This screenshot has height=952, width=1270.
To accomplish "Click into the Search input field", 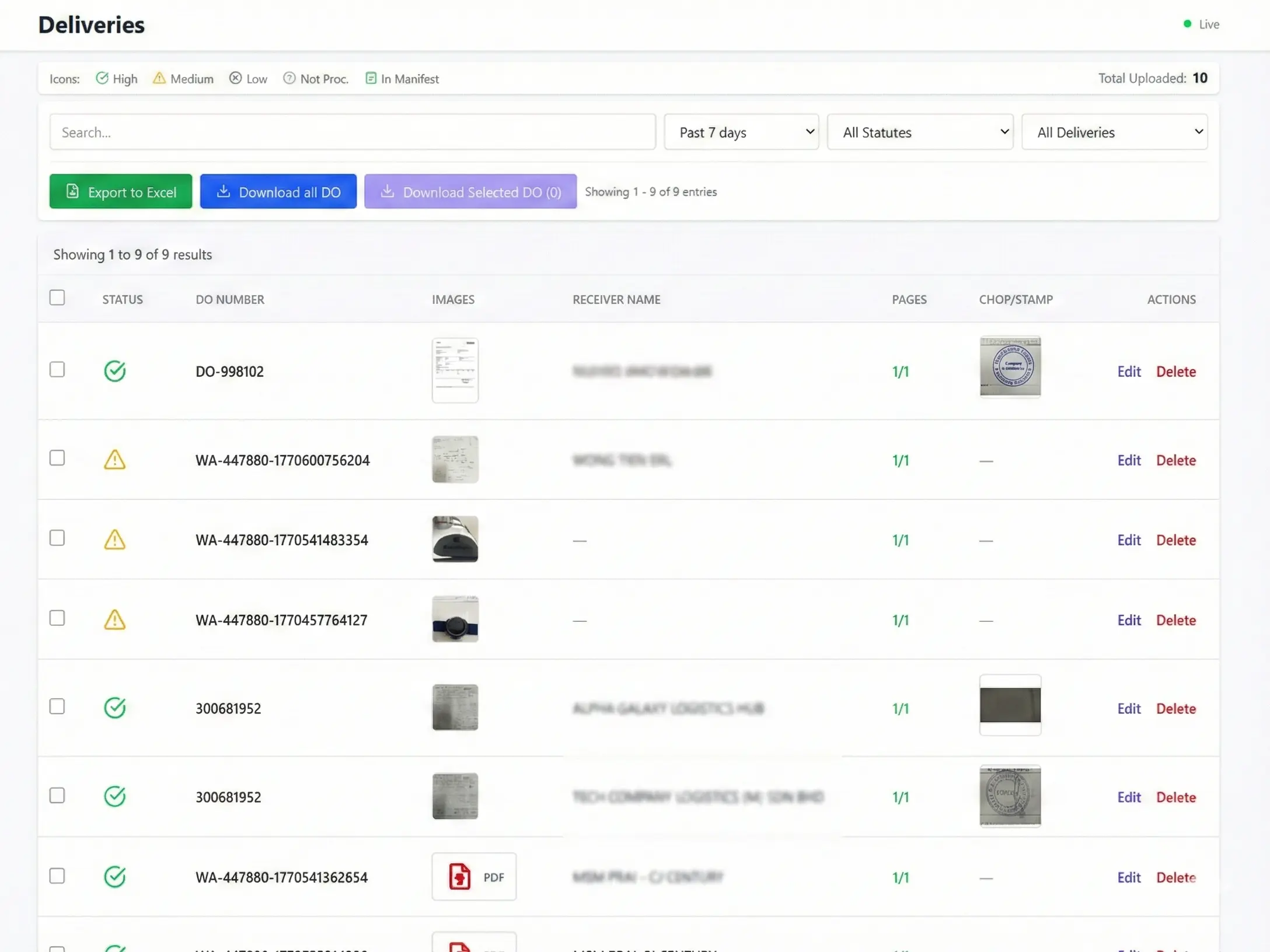I will 353,132.
